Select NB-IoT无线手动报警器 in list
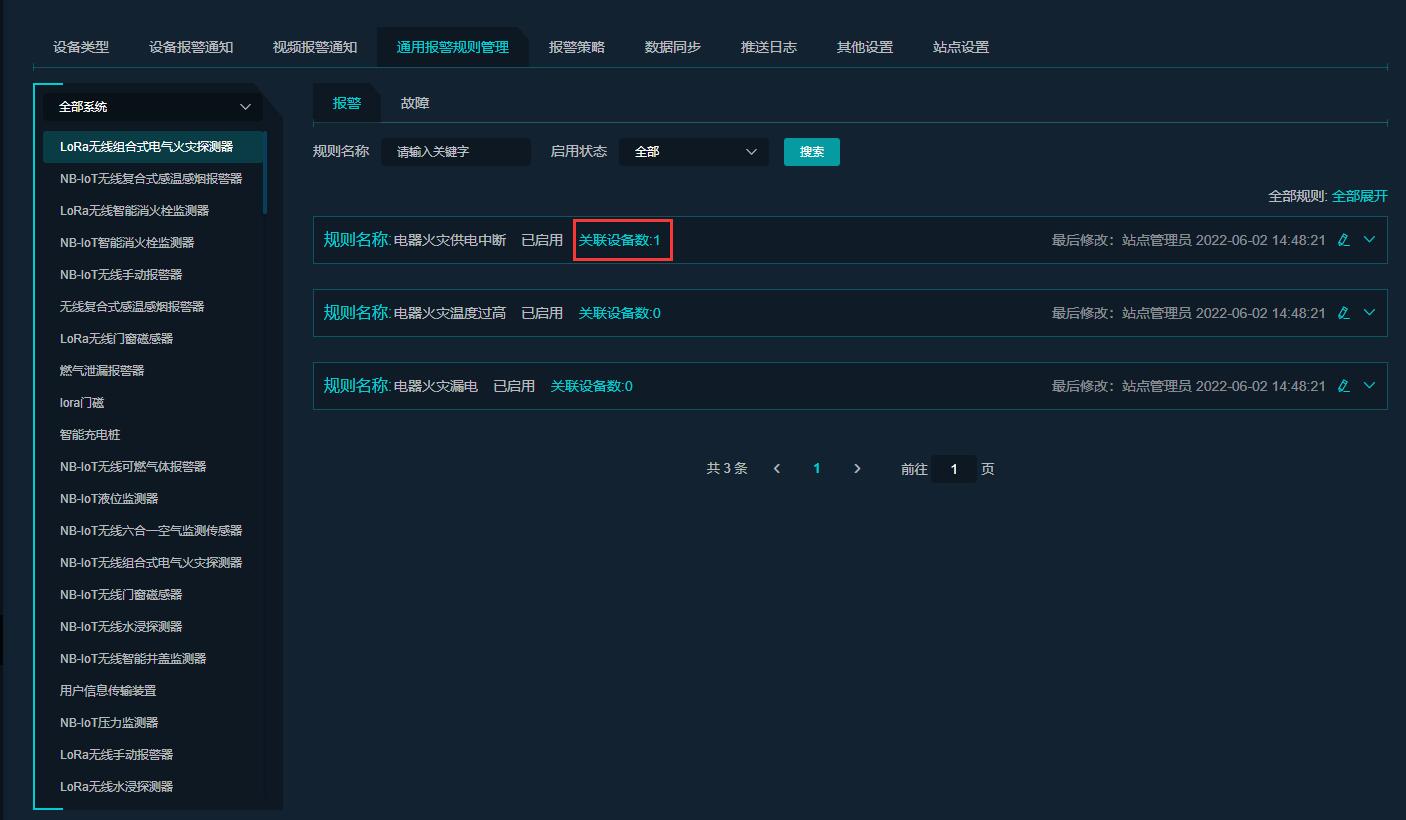This screenshot has height=820, width=1406. (153, 275)
